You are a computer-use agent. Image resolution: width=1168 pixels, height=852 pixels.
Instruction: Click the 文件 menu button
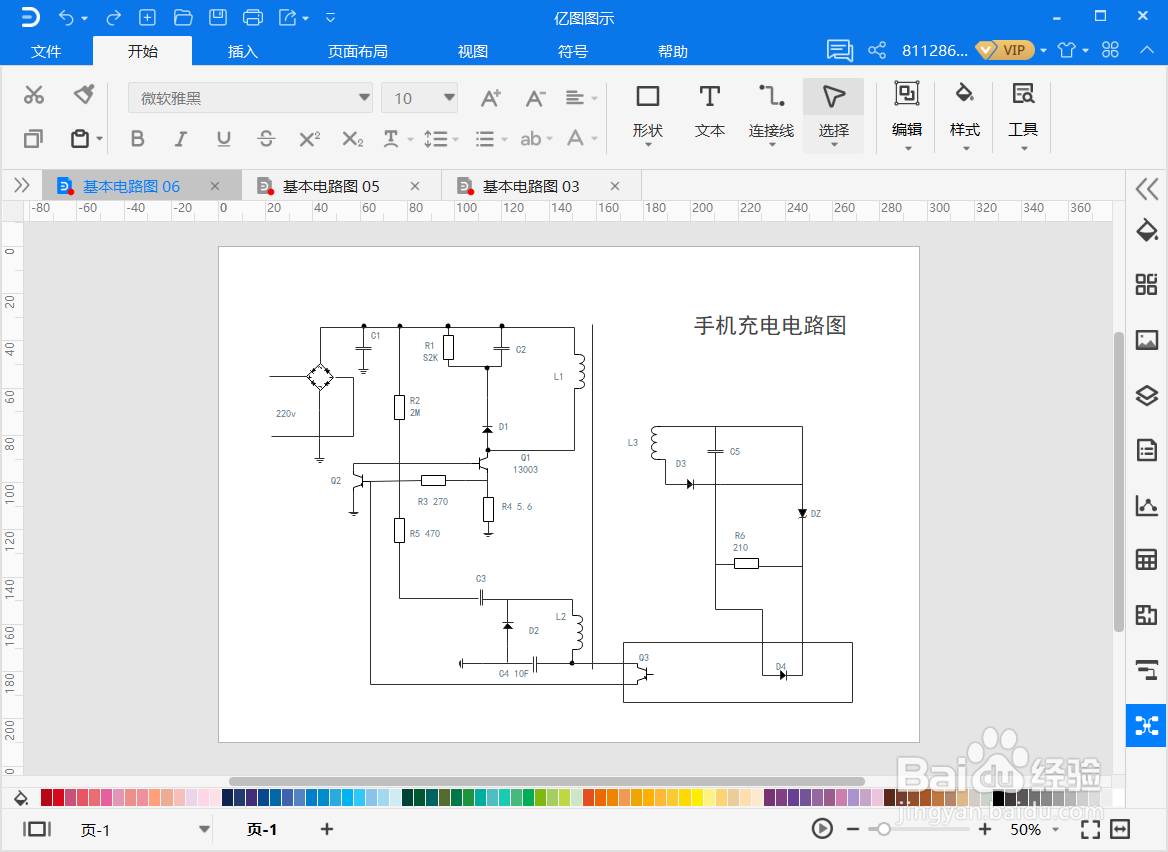(x=46, y=51)
